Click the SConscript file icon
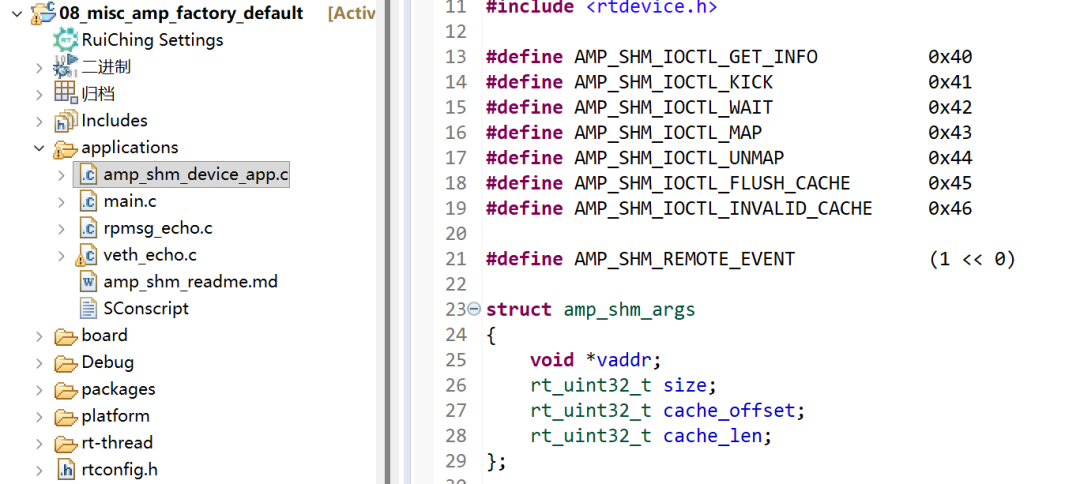Viewport: 1080px width, 484px height. [x=88, y=309]
